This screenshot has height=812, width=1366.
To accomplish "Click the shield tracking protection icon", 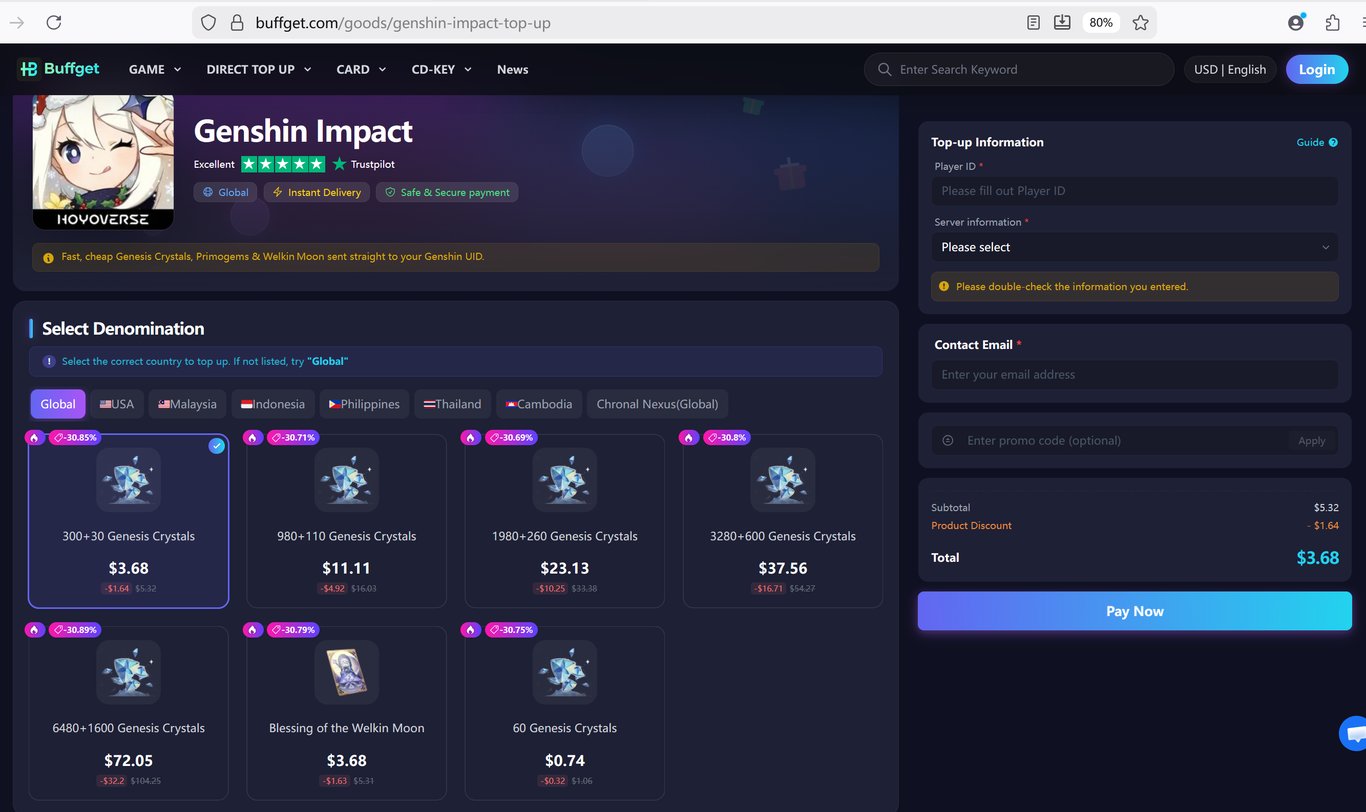I will pyautogui.click(x=208, y=22).
